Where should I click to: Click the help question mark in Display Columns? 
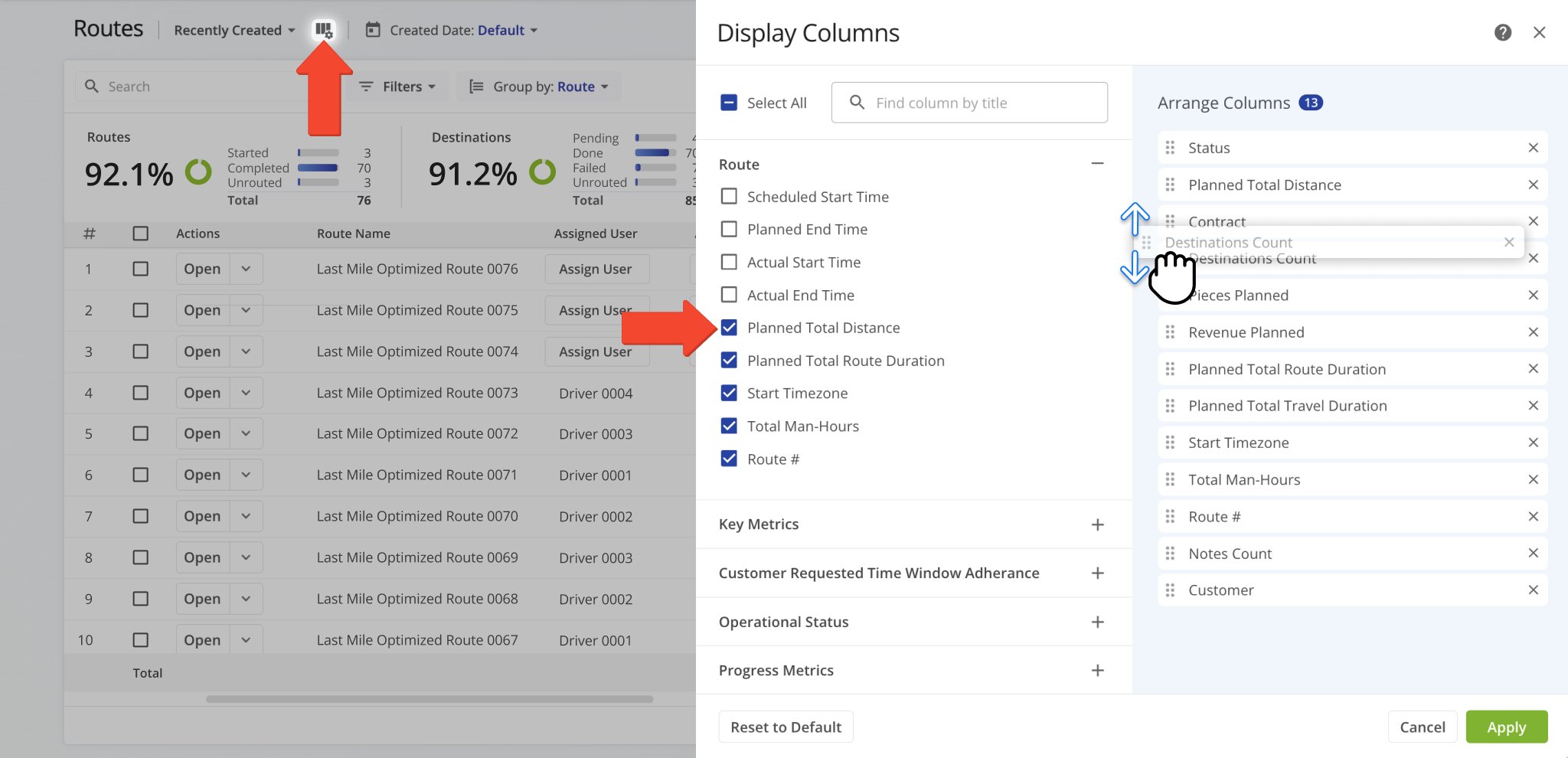click(1504, 32)
